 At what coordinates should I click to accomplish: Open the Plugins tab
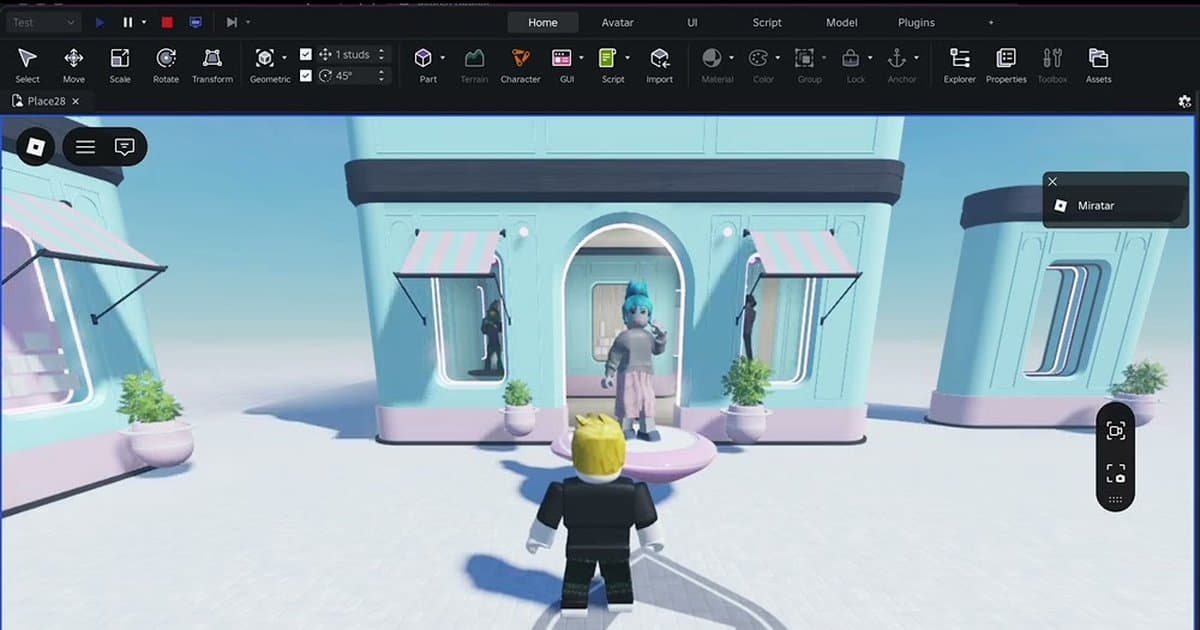(916, 22)
